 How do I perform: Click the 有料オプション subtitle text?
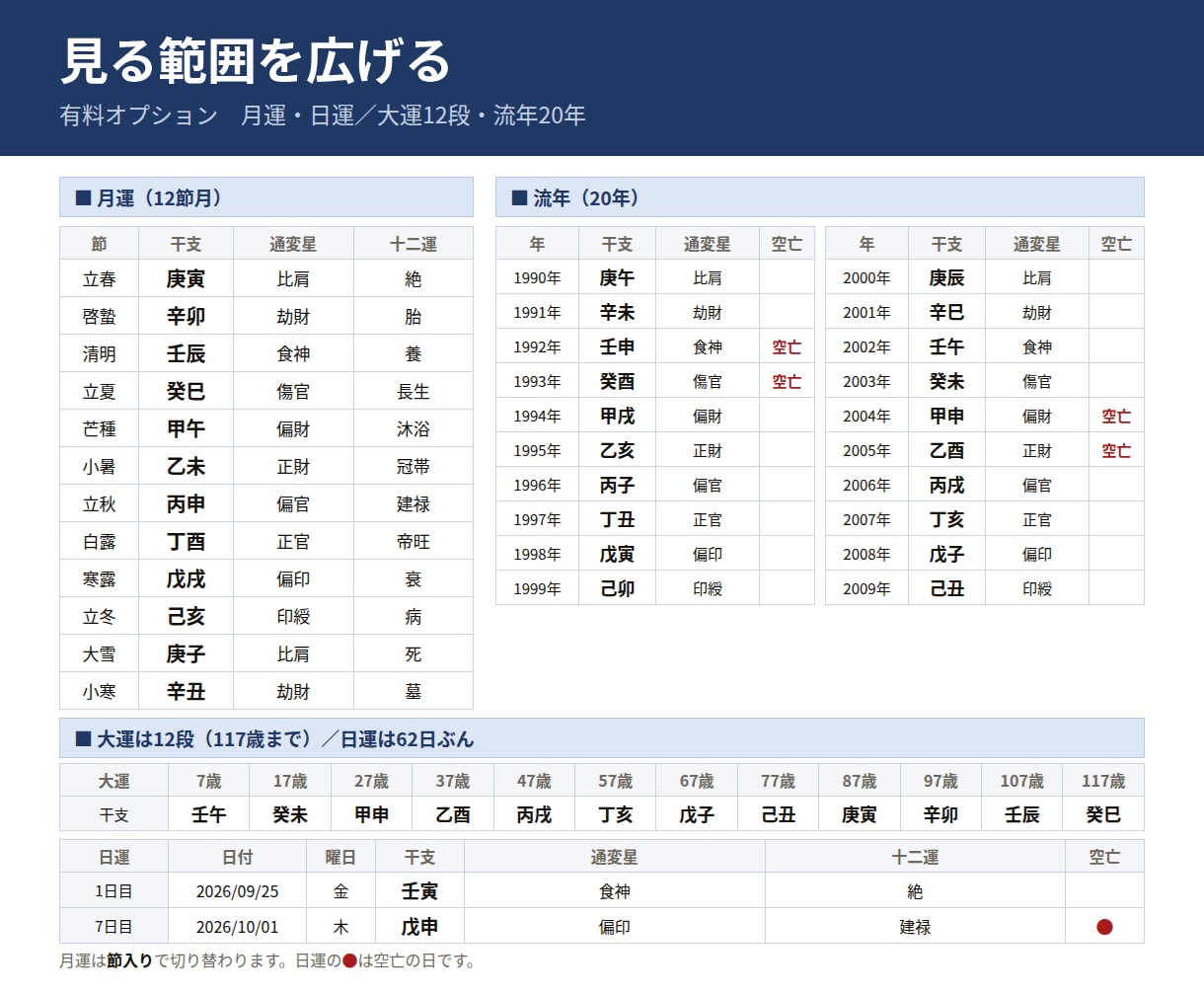tap(323, 115)
